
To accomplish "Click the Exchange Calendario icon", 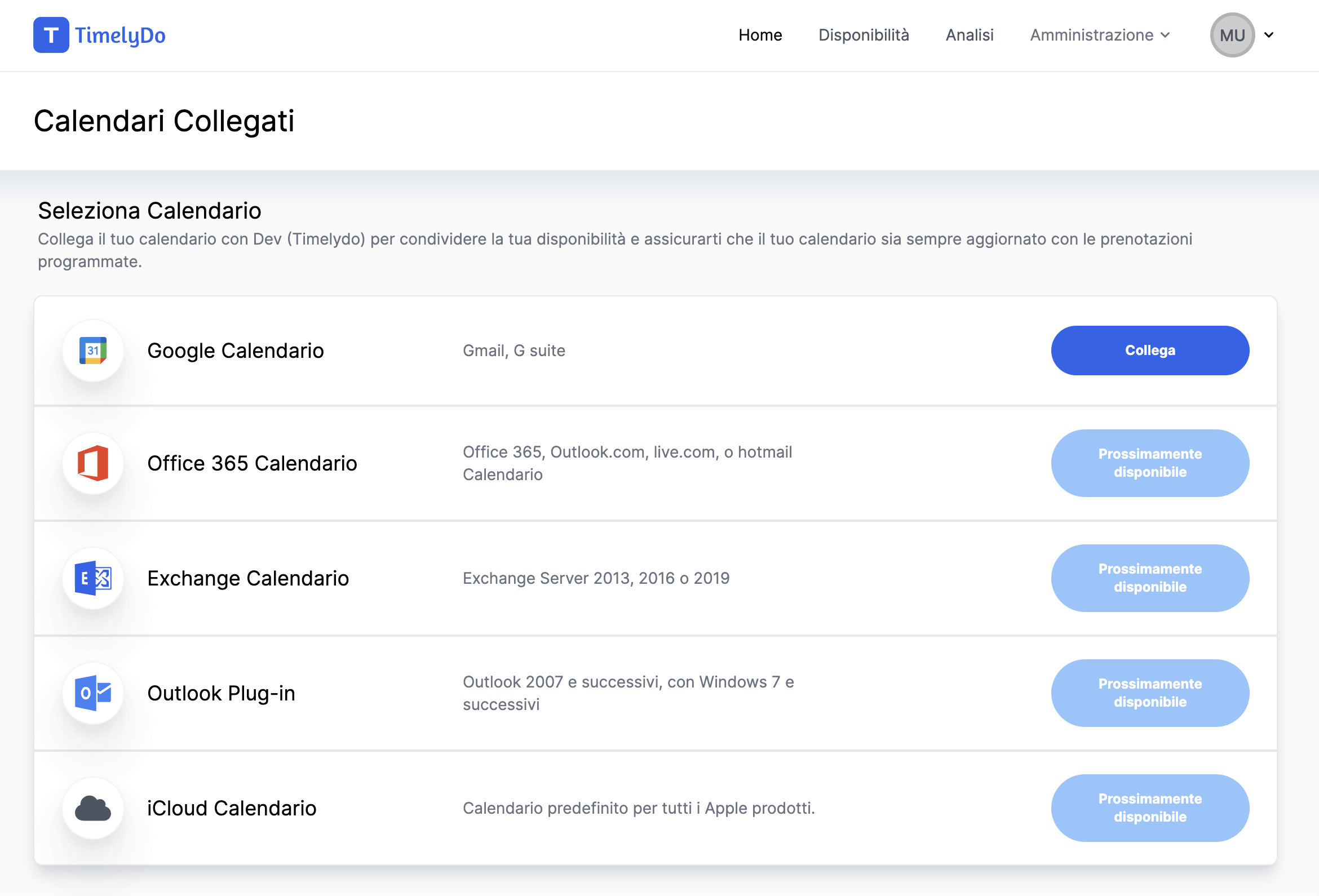I will point(93,578).
